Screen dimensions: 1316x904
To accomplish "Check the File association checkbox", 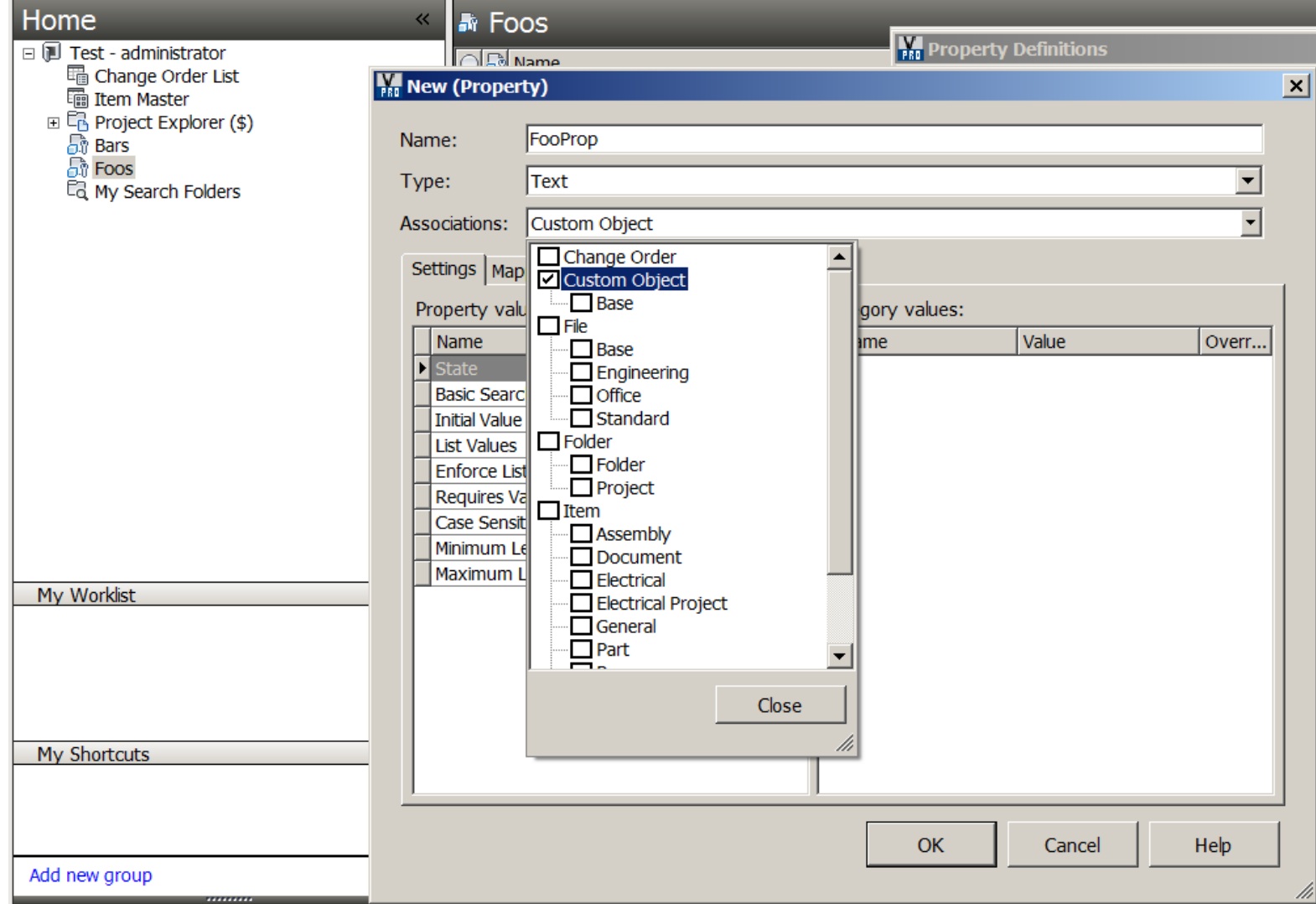I will (x=548, y=325).
